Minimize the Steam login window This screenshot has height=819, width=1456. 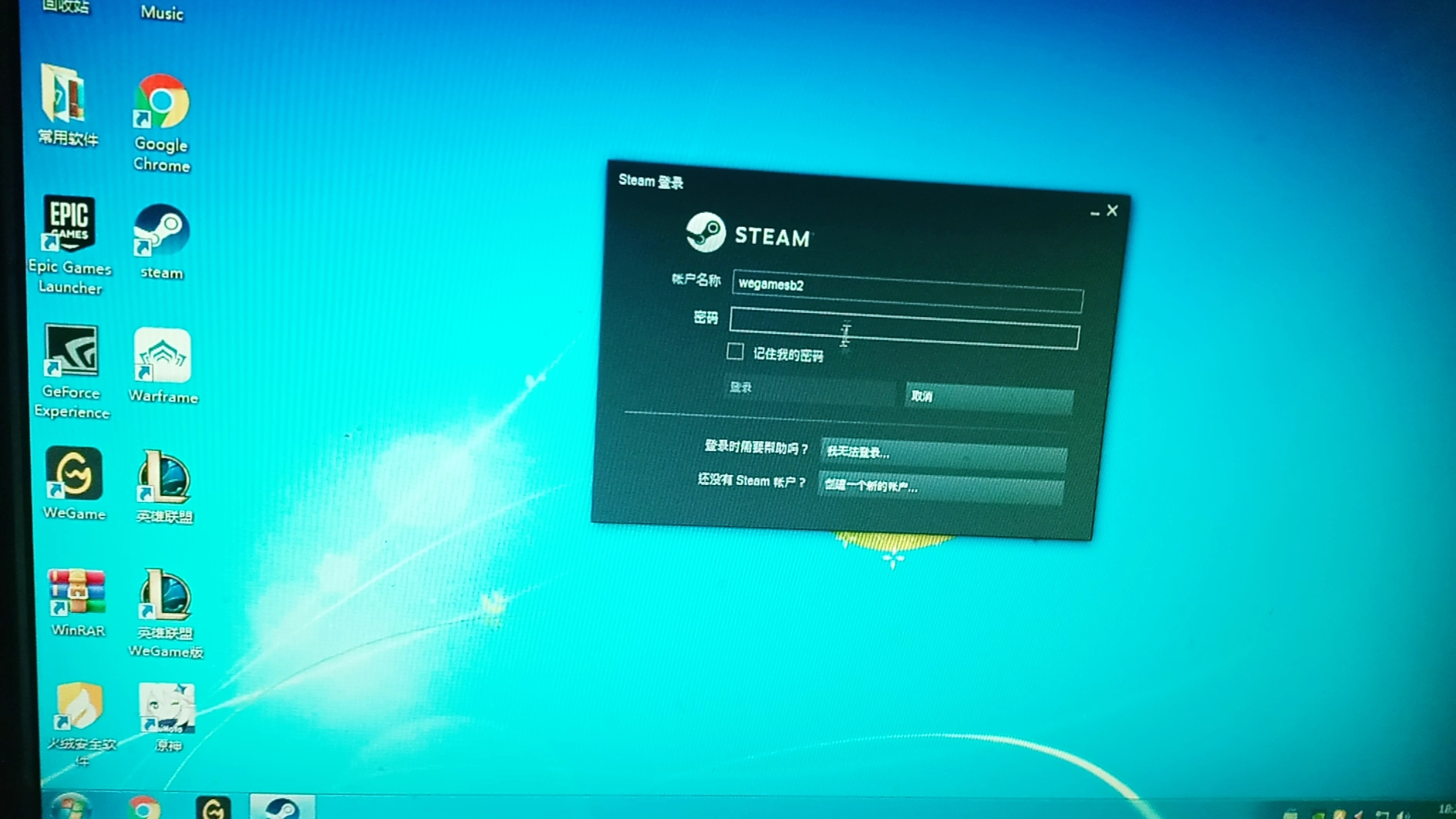tap(1094, 211)
